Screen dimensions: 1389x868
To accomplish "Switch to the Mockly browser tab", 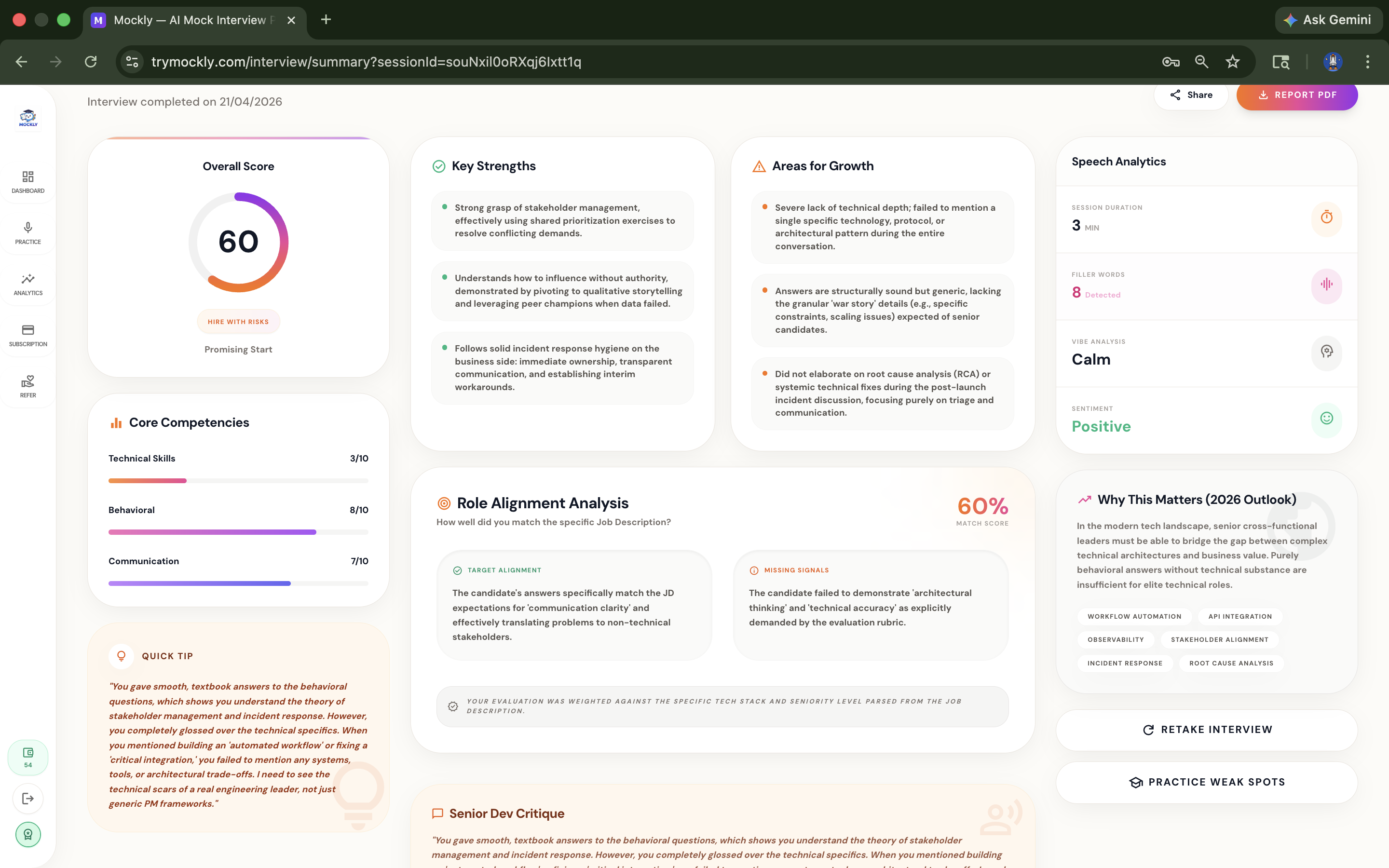I will [190, 20].
